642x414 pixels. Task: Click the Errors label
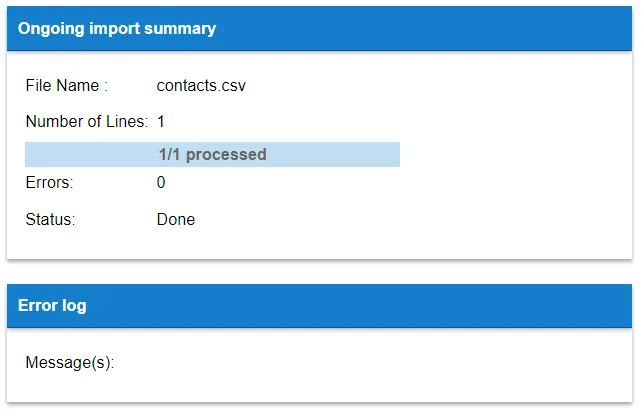tap(50, 183)
